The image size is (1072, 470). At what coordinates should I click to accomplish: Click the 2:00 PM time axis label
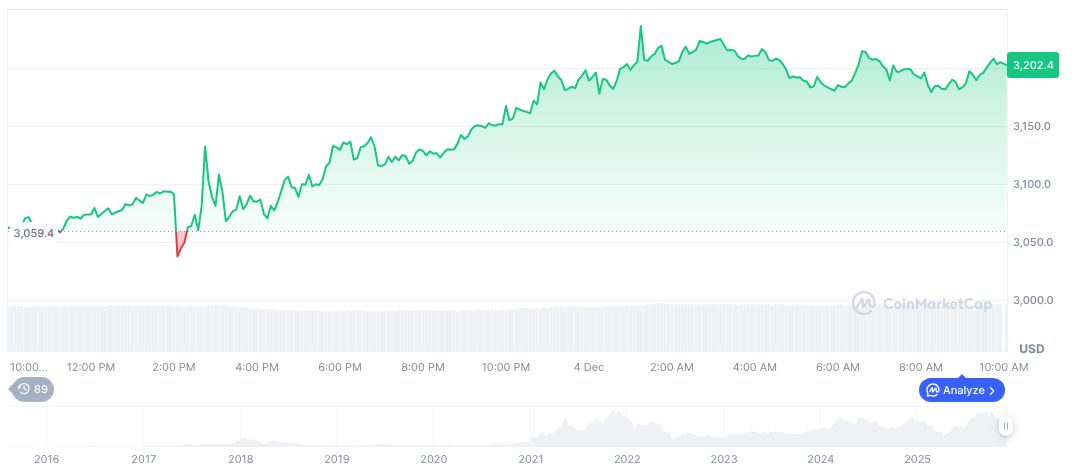tap(174, 367)
